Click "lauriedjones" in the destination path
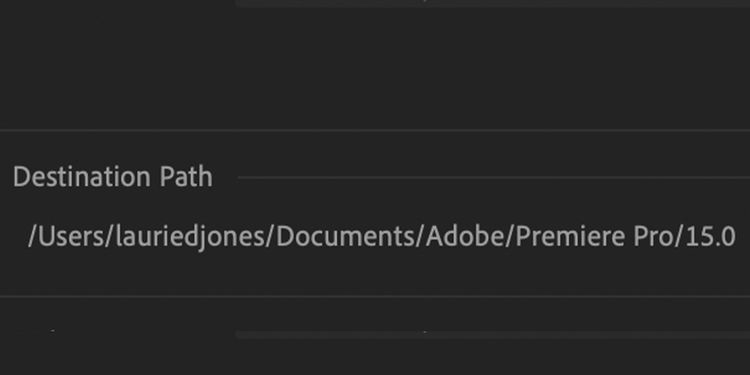This screenshot has height=375, width=750. pyautogui.click(x=190, y=238)
